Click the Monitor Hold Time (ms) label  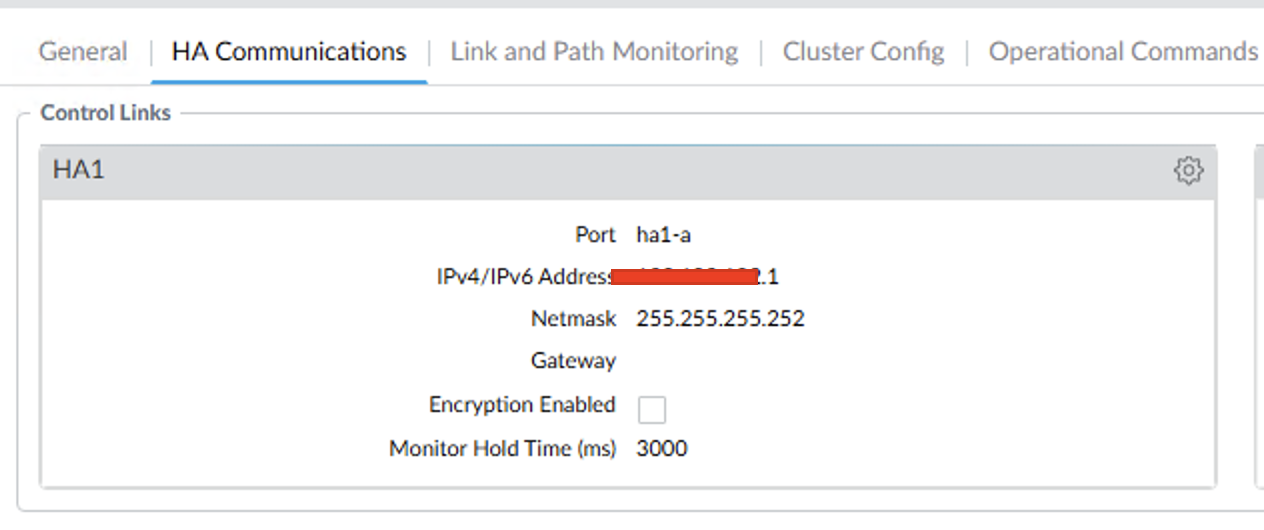click(x=503, y=448)
